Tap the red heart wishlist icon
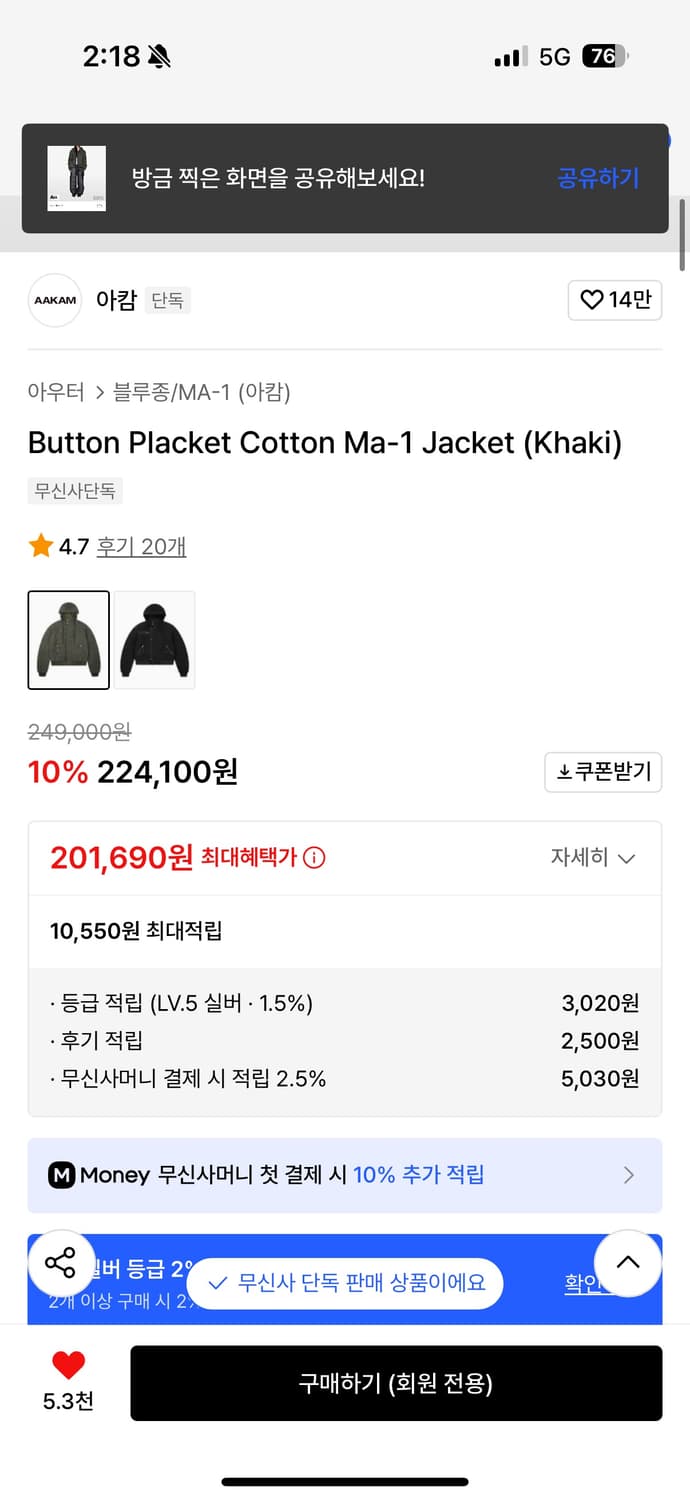Viewport: 690px width, 1500px height. point(68,1365)
